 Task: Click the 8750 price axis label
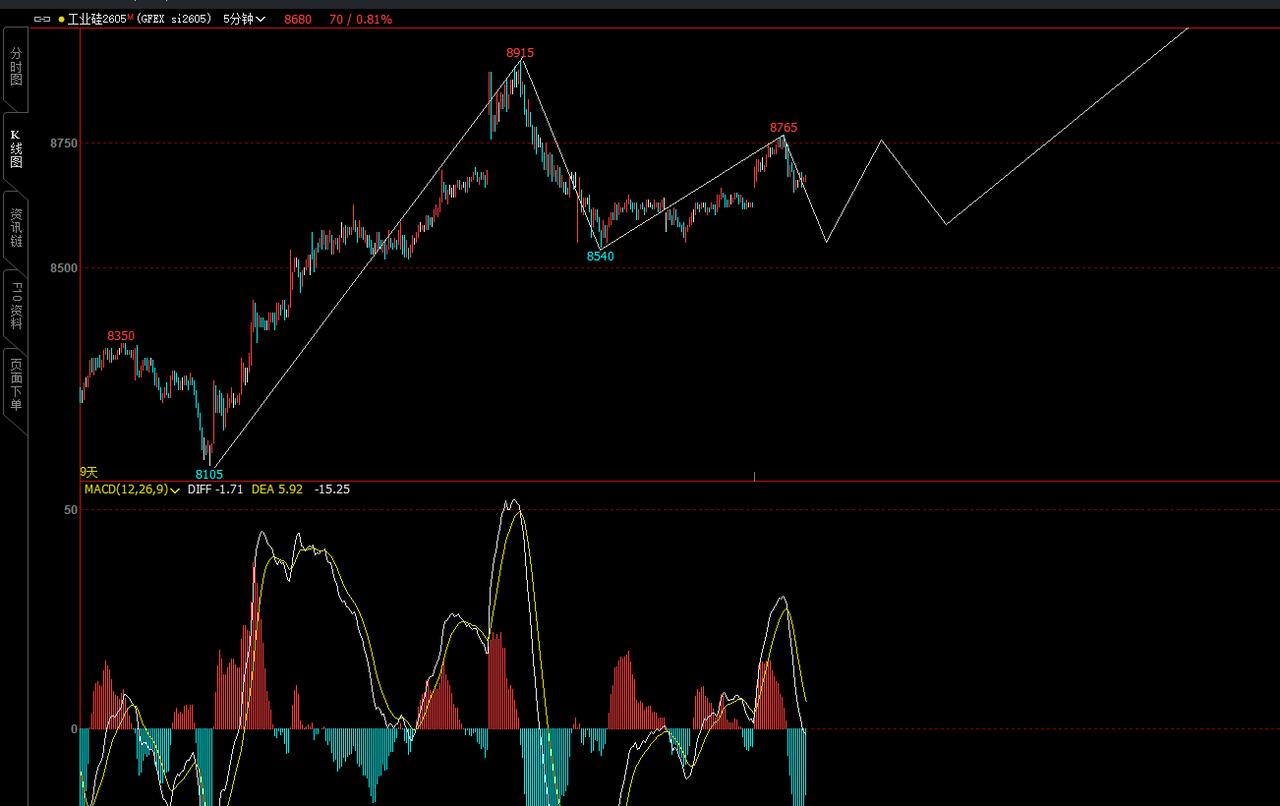(64, 144)
